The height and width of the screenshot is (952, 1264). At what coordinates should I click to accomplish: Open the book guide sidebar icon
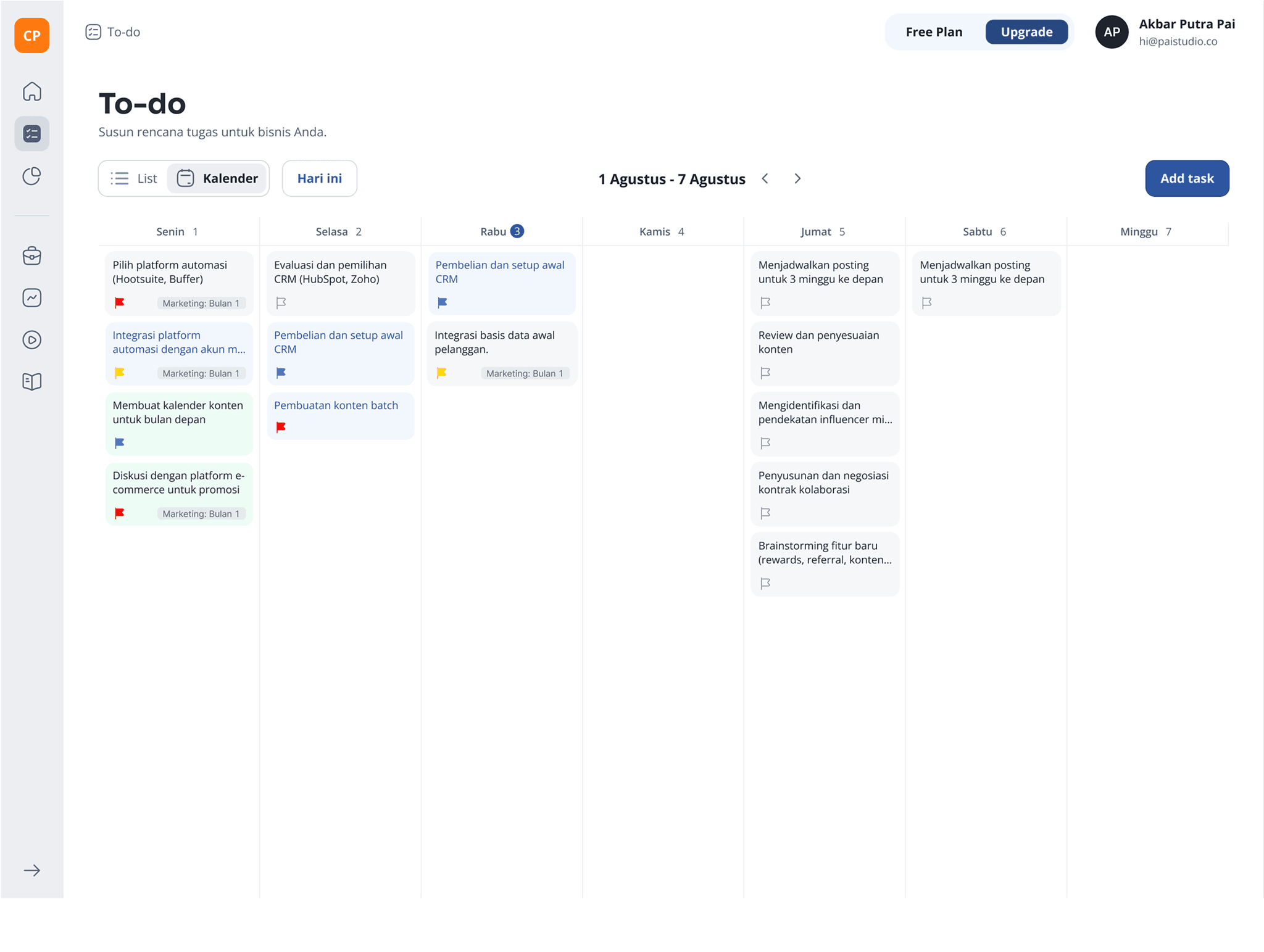[32, 382]
